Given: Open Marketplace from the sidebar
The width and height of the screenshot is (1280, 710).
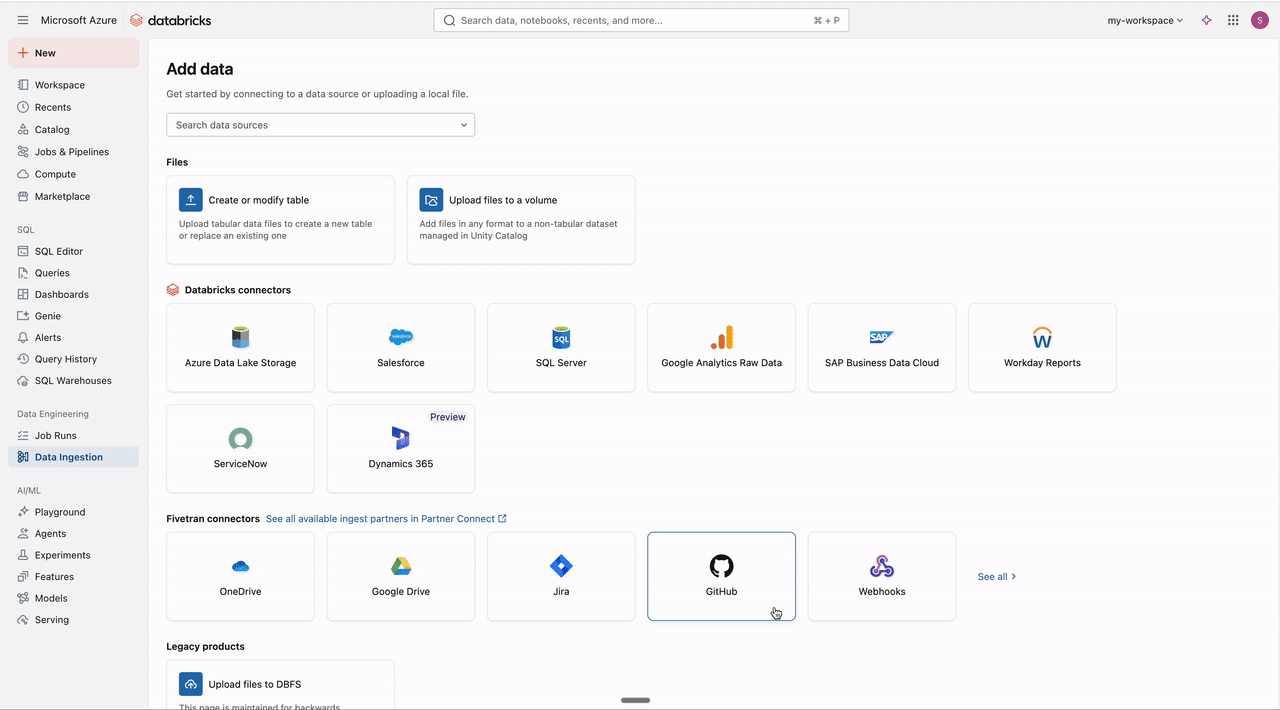Looking at the screenshot, I should click(x=62, y=196).
